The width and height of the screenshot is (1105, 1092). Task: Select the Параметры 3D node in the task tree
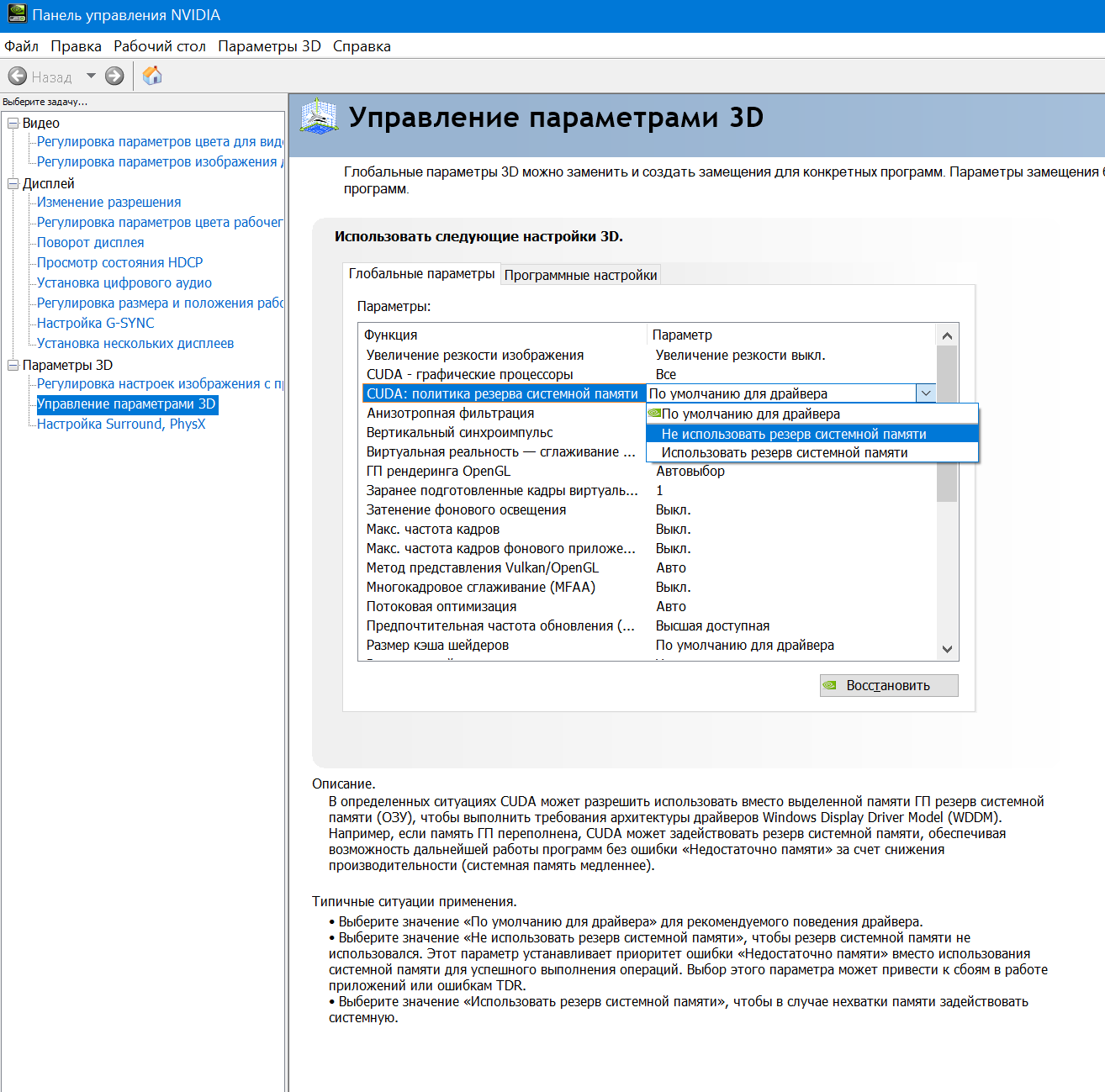pyautogui.click(x=67, y=366)
